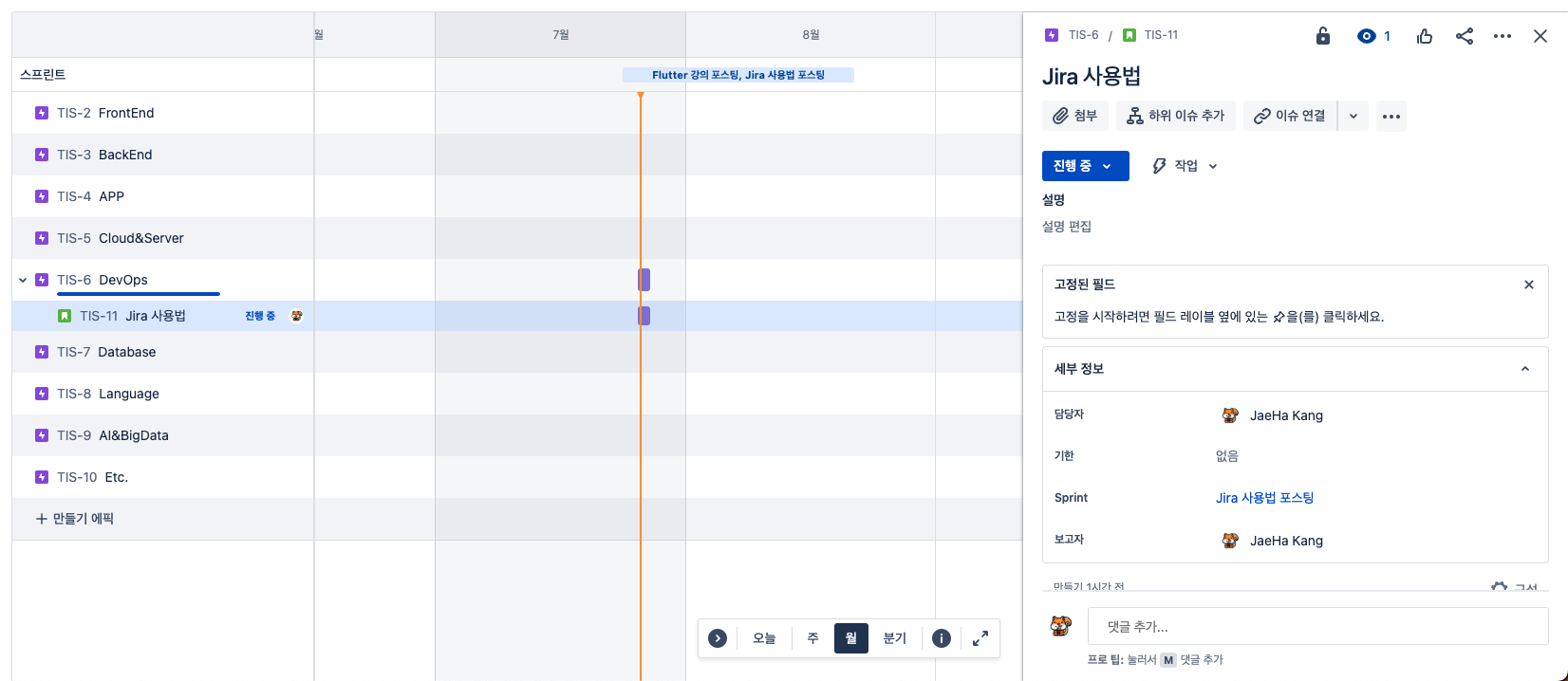
Task: Click the 진행 중 status badge on TIS-11
Action: (x=260, y=316)
